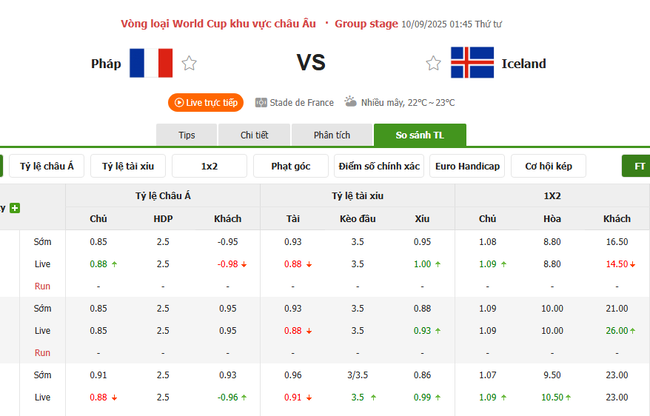Screen dimensions: 650x416
Task: Switch to the Tips tab
Action: click(186, 135)
